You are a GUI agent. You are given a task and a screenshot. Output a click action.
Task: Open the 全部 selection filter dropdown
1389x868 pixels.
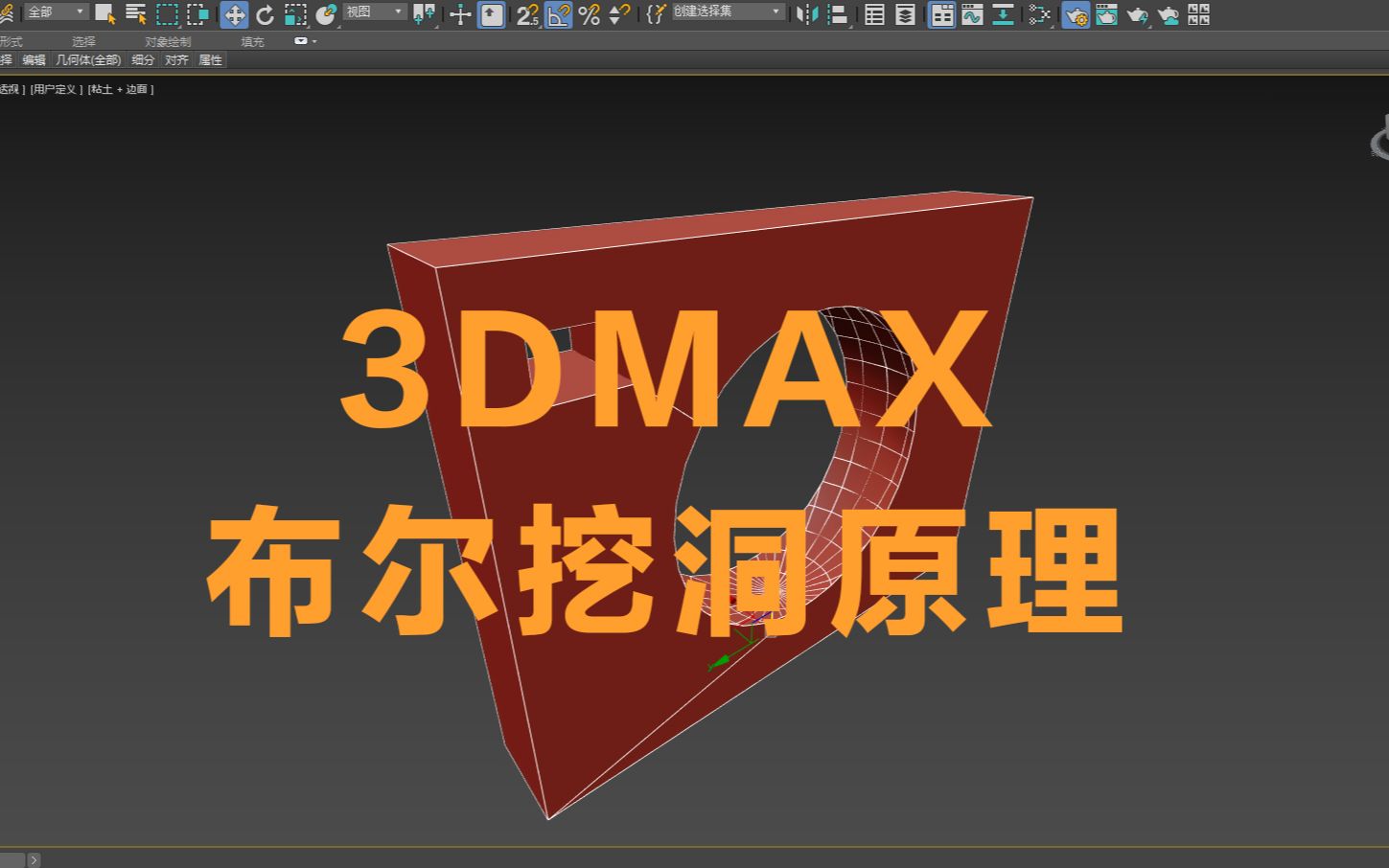pos(56,11)
